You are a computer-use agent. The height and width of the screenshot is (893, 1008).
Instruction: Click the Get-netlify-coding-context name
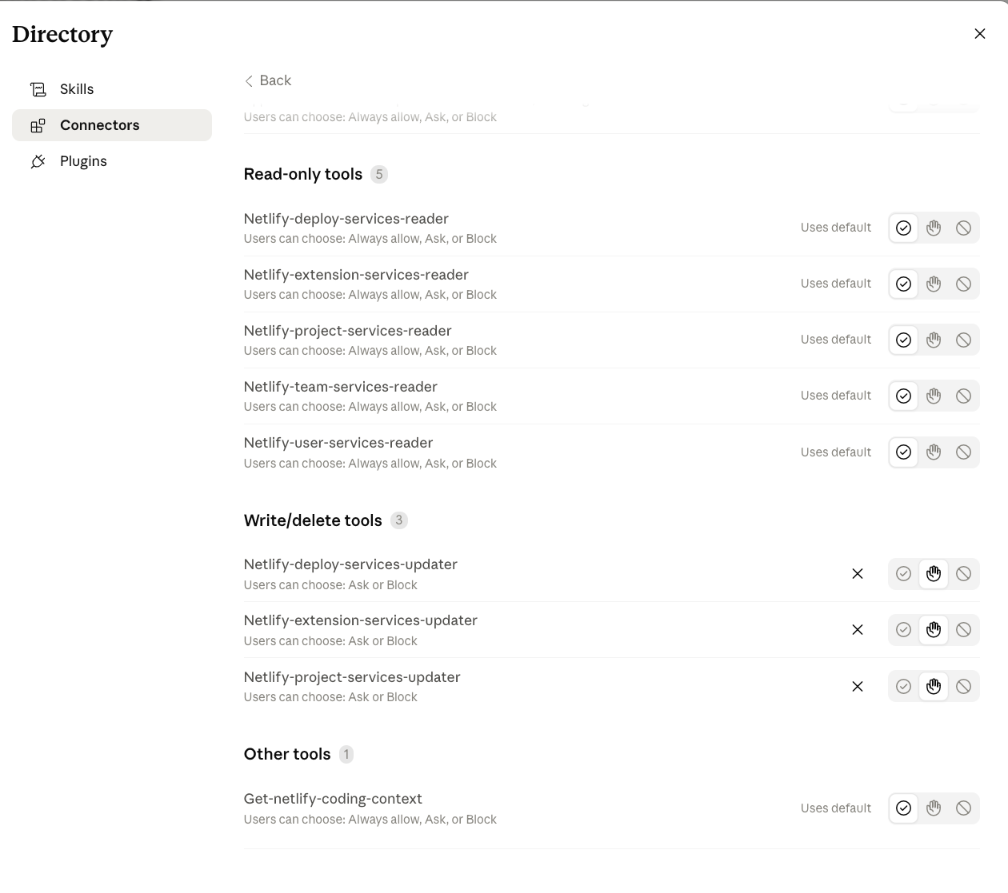pyautogui.click(x=333, y=798)
